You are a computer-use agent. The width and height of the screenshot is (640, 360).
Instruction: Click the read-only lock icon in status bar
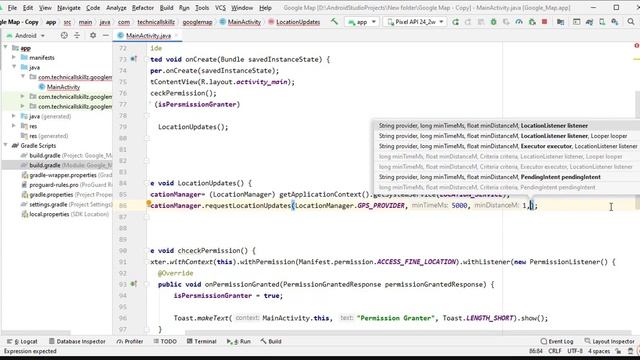point(618,351)
